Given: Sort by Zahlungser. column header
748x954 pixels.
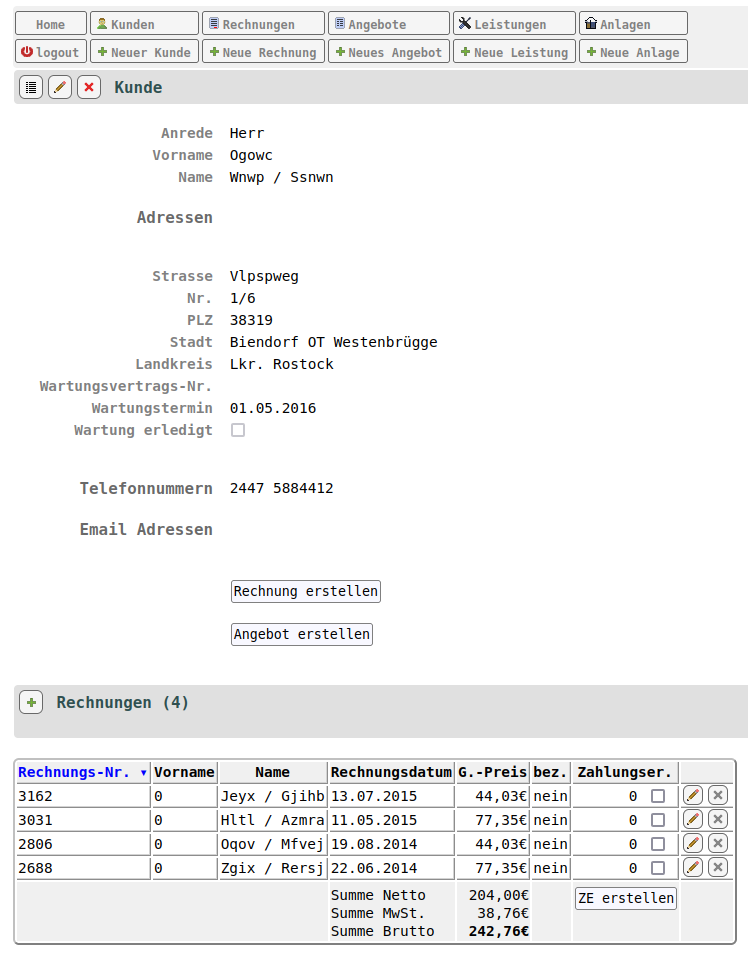Looking at the screenshot, I should (625, 772).
